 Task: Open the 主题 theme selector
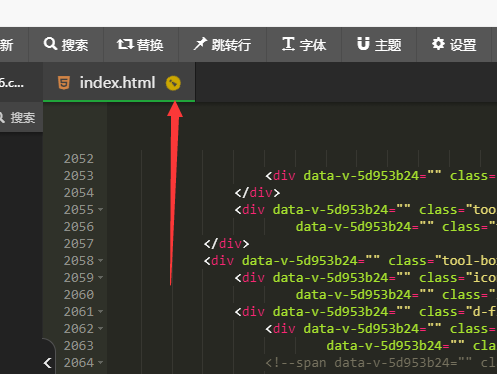379,45
